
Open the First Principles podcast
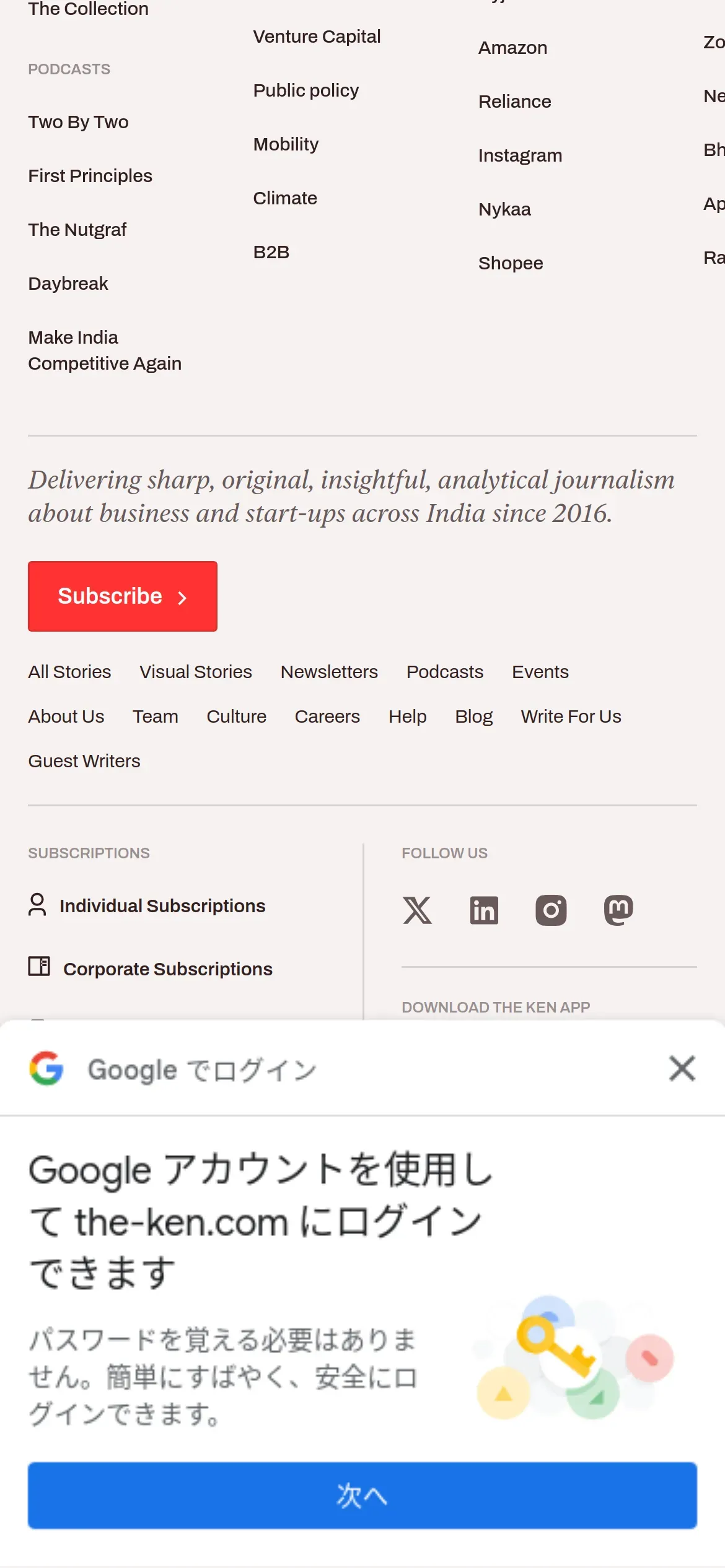[x=90, y=176]
